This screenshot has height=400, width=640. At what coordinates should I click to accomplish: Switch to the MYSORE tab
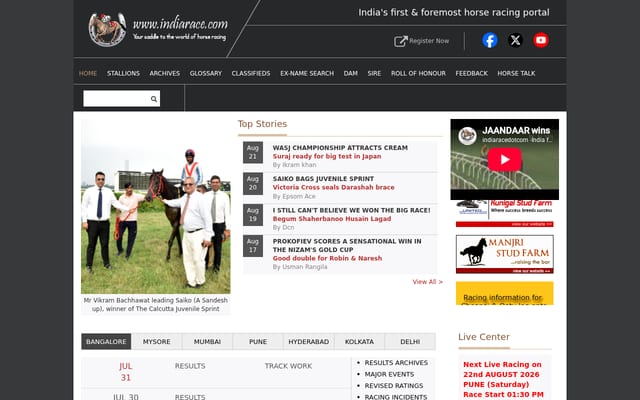point(157,342)
